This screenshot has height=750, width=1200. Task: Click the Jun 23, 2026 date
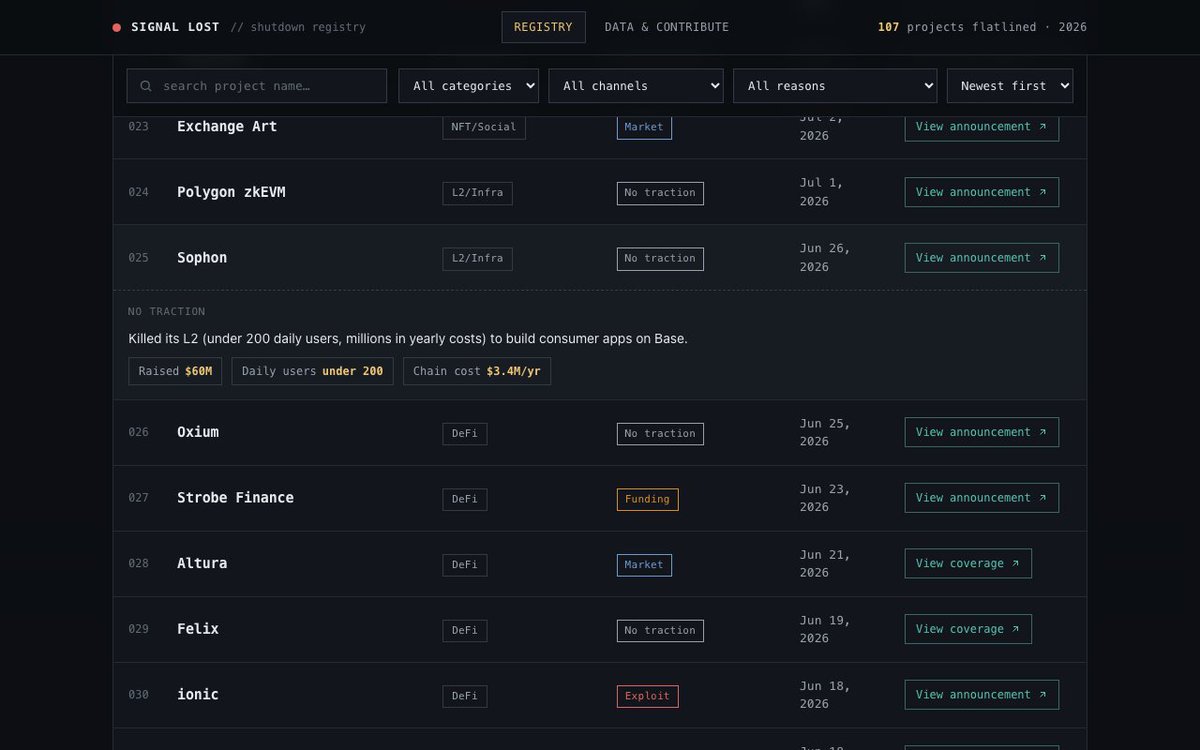click(x=825, y=498)
